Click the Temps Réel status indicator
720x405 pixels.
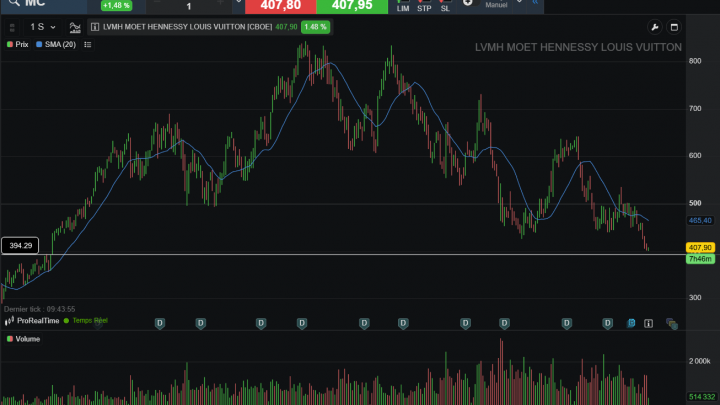[x=86, y=321]
